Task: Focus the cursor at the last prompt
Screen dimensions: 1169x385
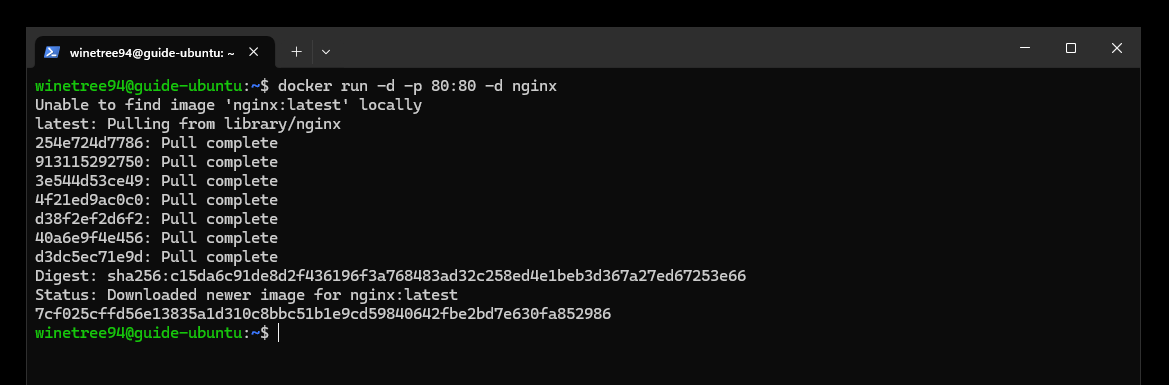Action: coord(278,333)
